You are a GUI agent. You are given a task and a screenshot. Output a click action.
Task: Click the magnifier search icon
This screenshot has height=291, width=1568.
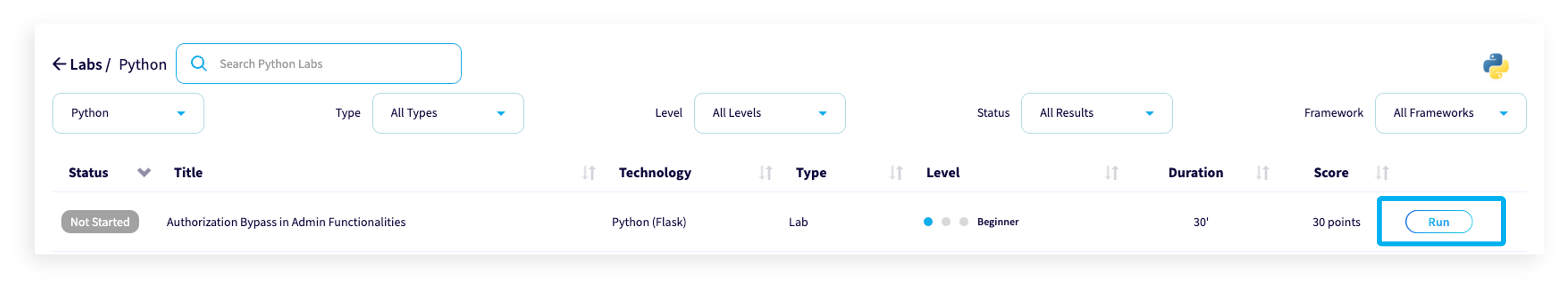coord(198,63)
